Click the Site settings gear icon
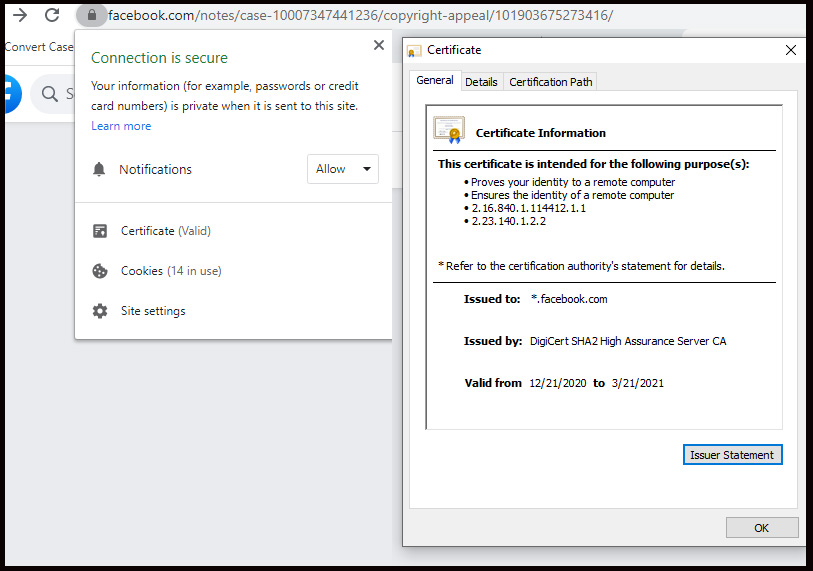Image resolution: width=813 pixels, height=571 pixels. pyautogui.click(x=100, y=311)
